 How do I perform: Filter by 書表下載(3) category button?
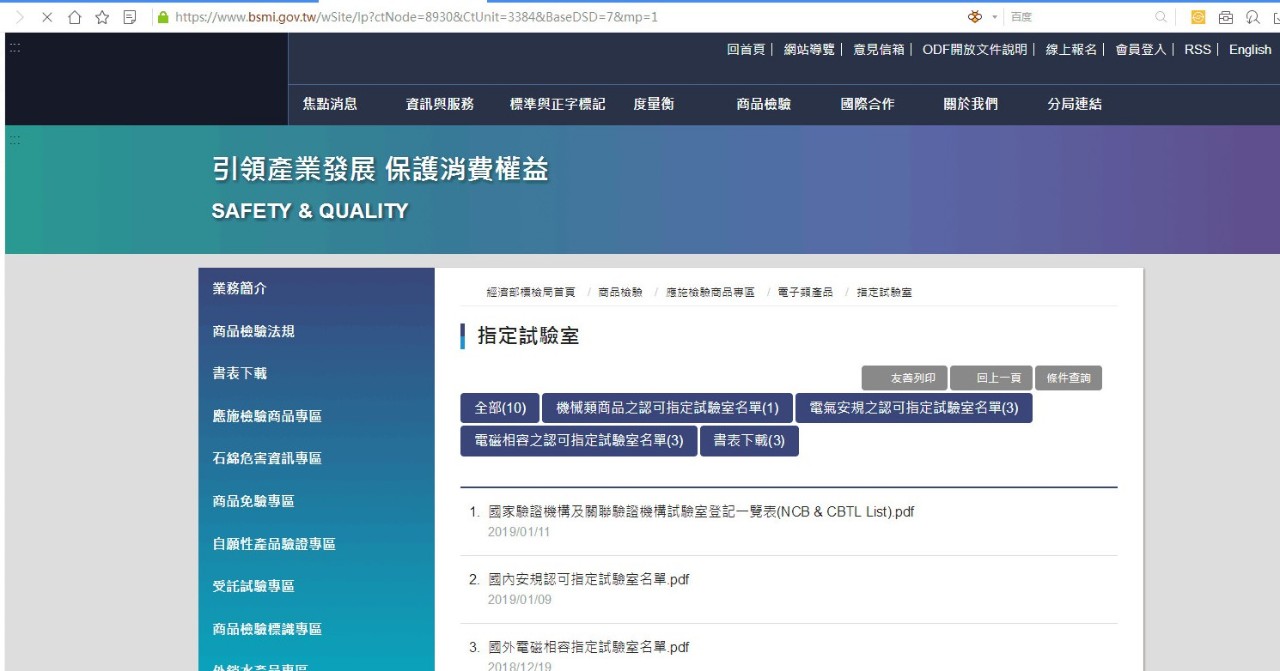pyautogui.click(x=749, y=440)
